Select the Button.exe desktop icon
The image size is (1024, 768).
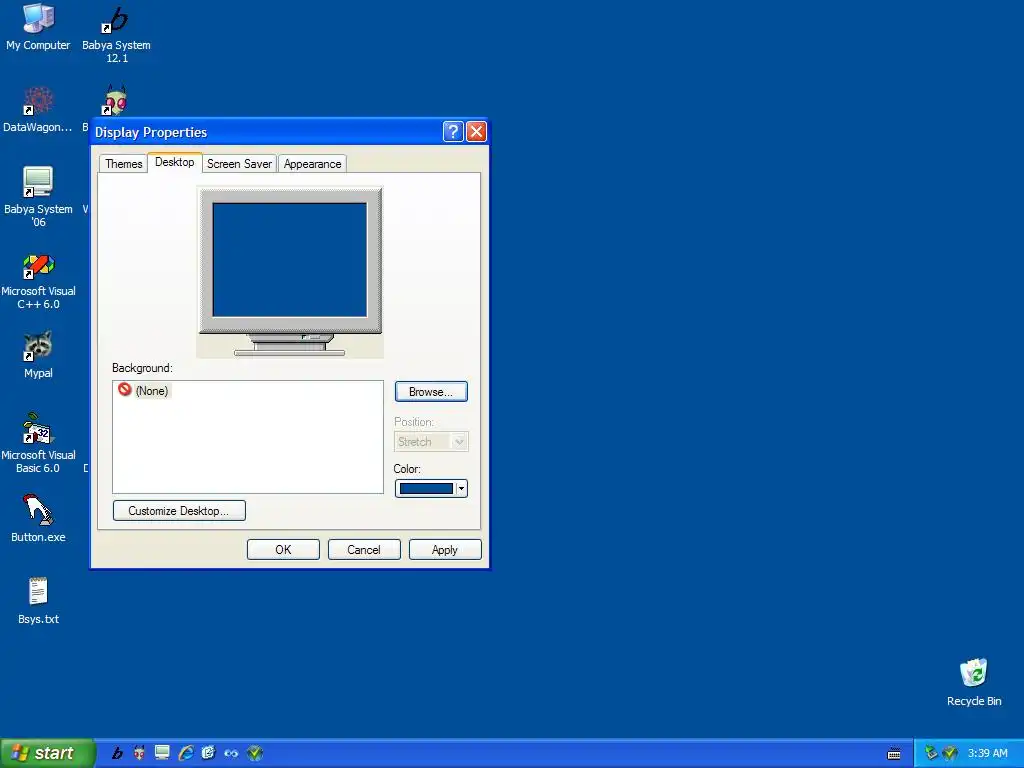[x=38, y=519]
